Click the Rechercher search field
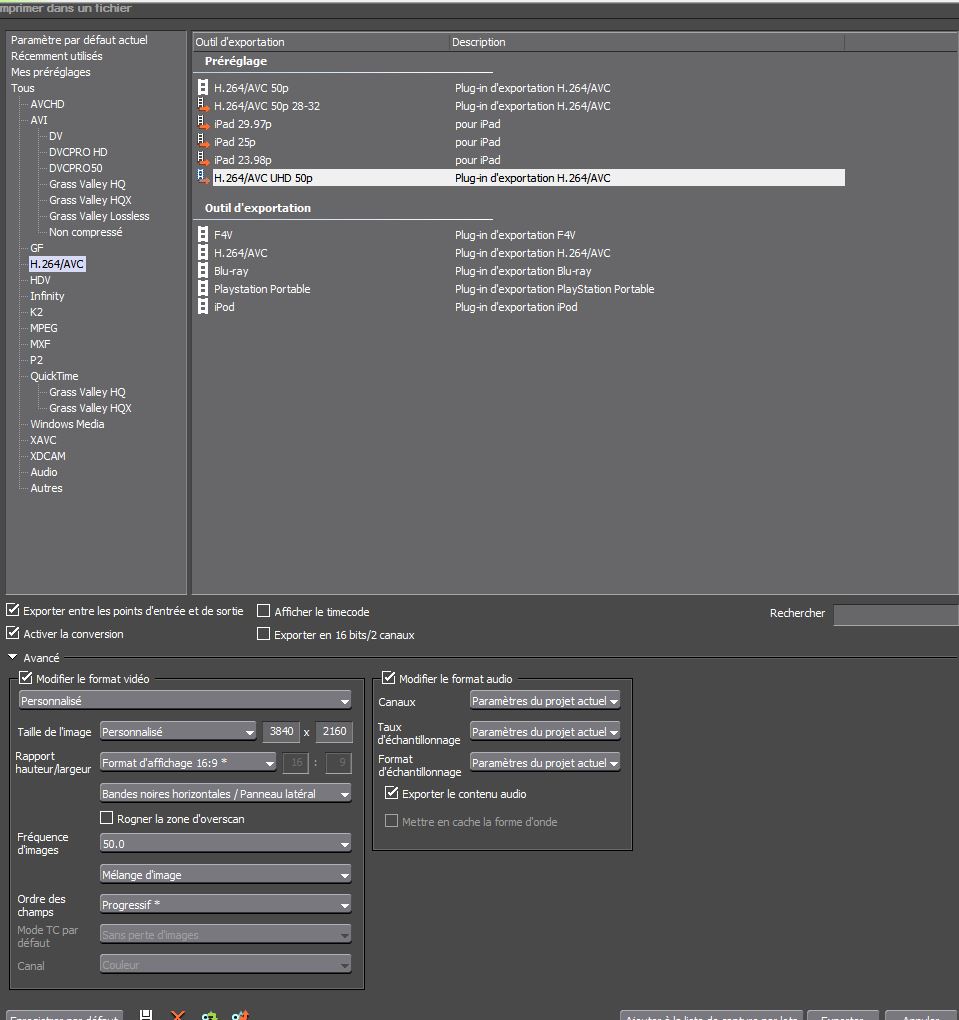959x1020 pixels. pyautogui.click(x=896, y=613)
